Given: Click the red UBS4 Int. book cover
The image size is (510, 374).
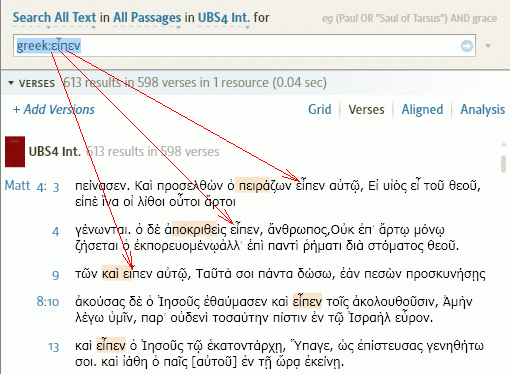Looking at the screenshot, I should pyautogui.click(x=15, y=151).
